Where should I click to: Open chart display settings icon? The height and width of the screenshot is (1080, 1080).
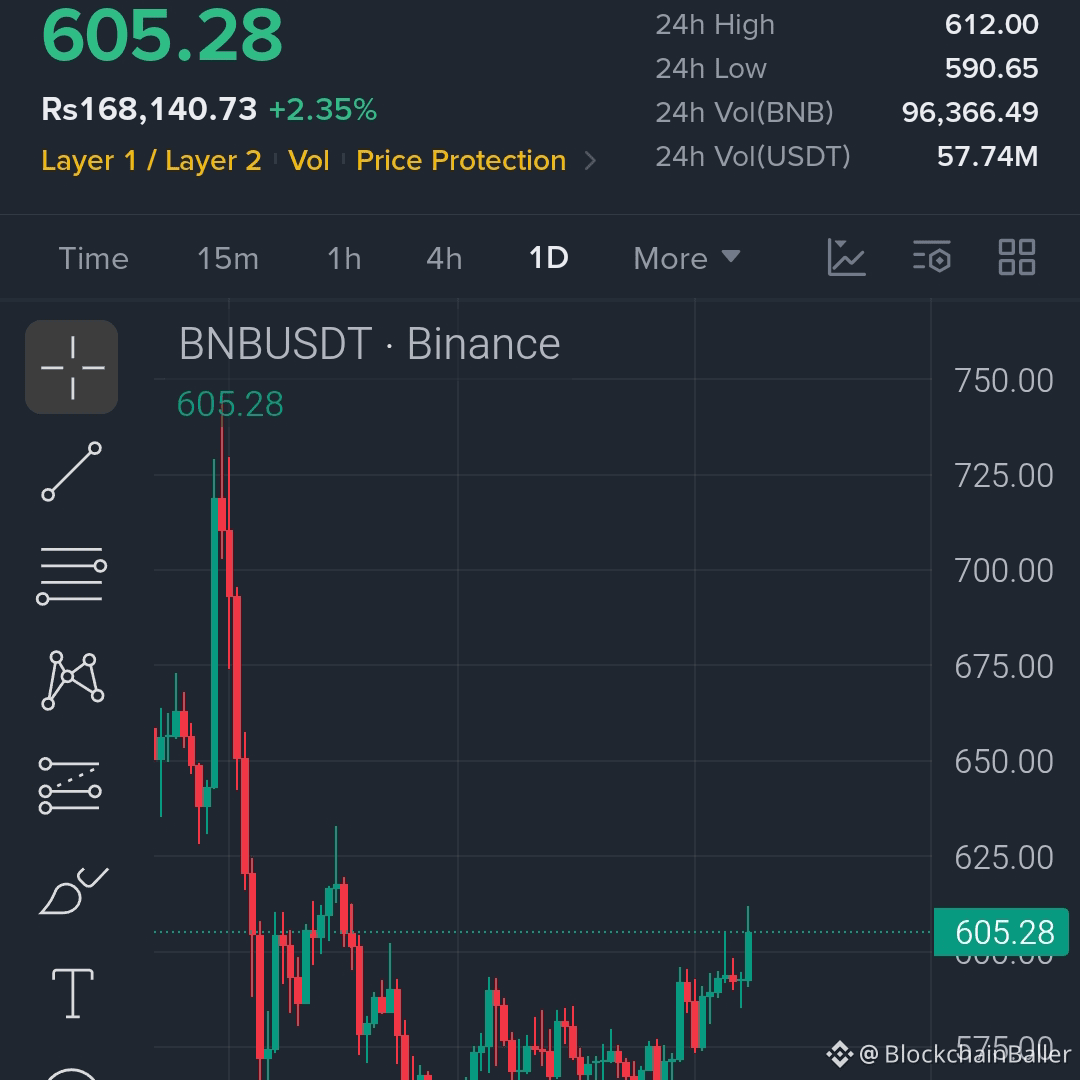932,258
